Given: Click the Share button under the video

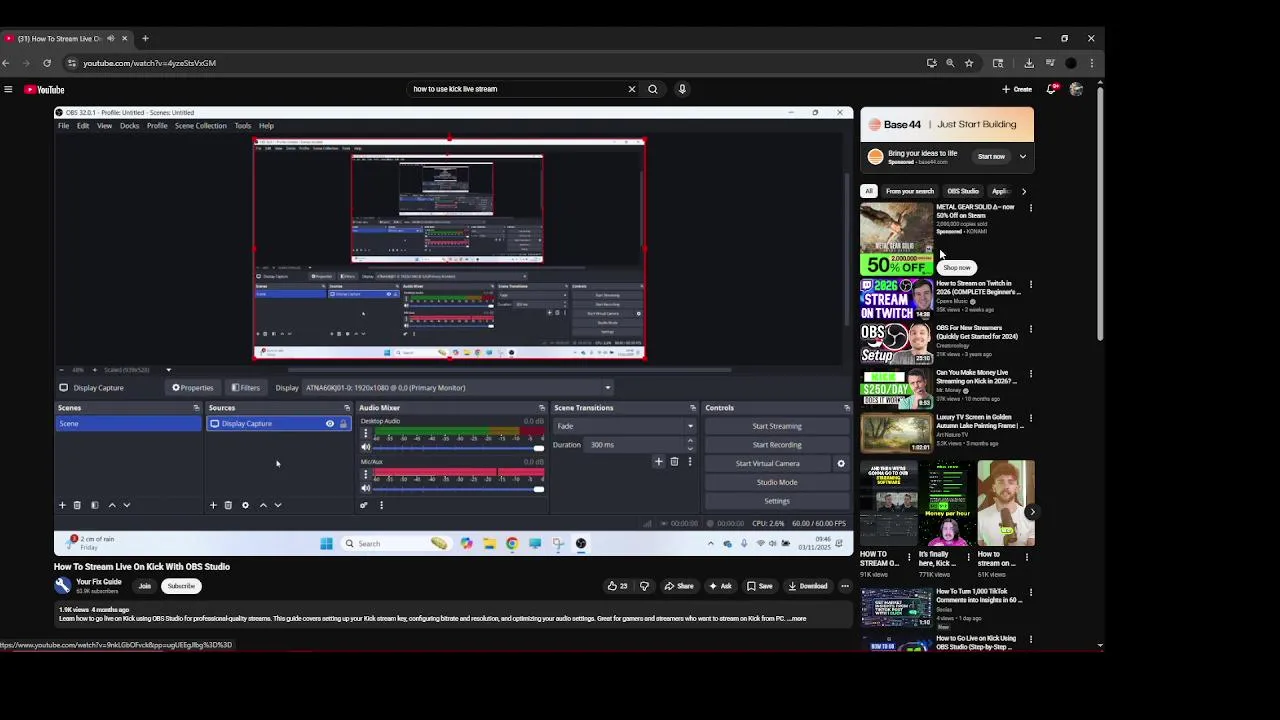Looking at the screenshot, I should click(680, 586).
